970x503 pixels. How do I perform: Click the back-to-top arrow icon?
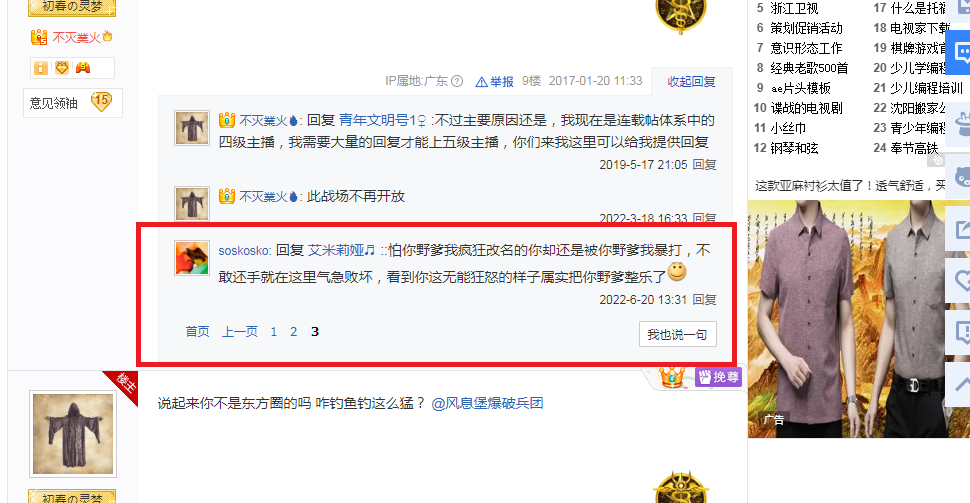tap(960, 384)
